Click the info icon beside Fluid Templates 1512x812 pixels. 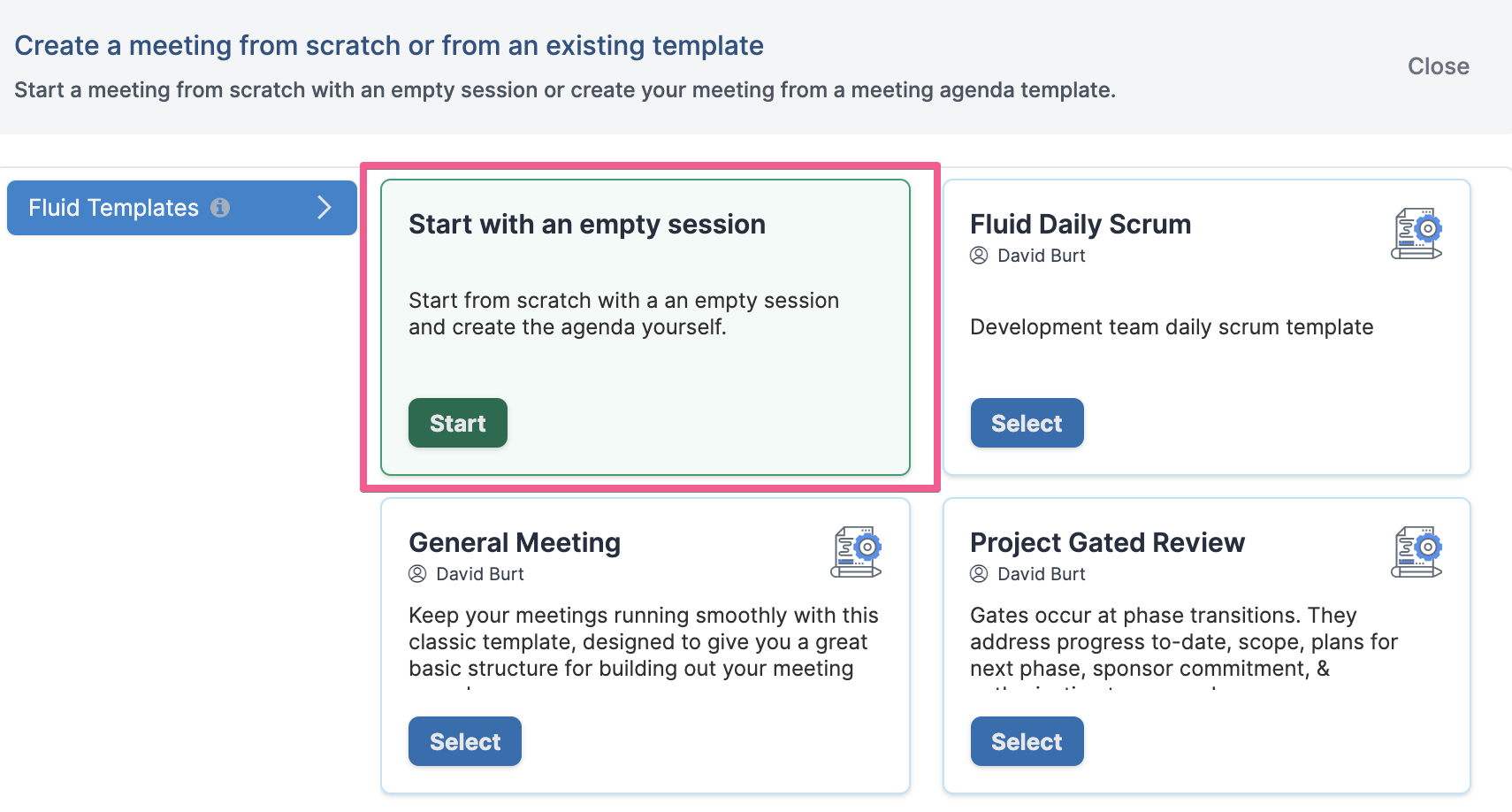point(220,208)
